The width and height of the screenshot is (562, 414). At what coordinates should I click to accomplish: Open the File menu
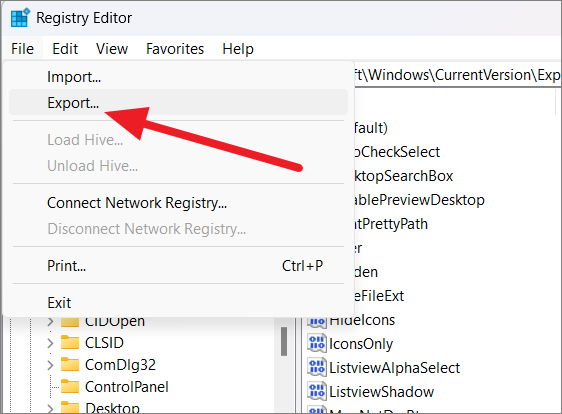(x=22, y=49)
